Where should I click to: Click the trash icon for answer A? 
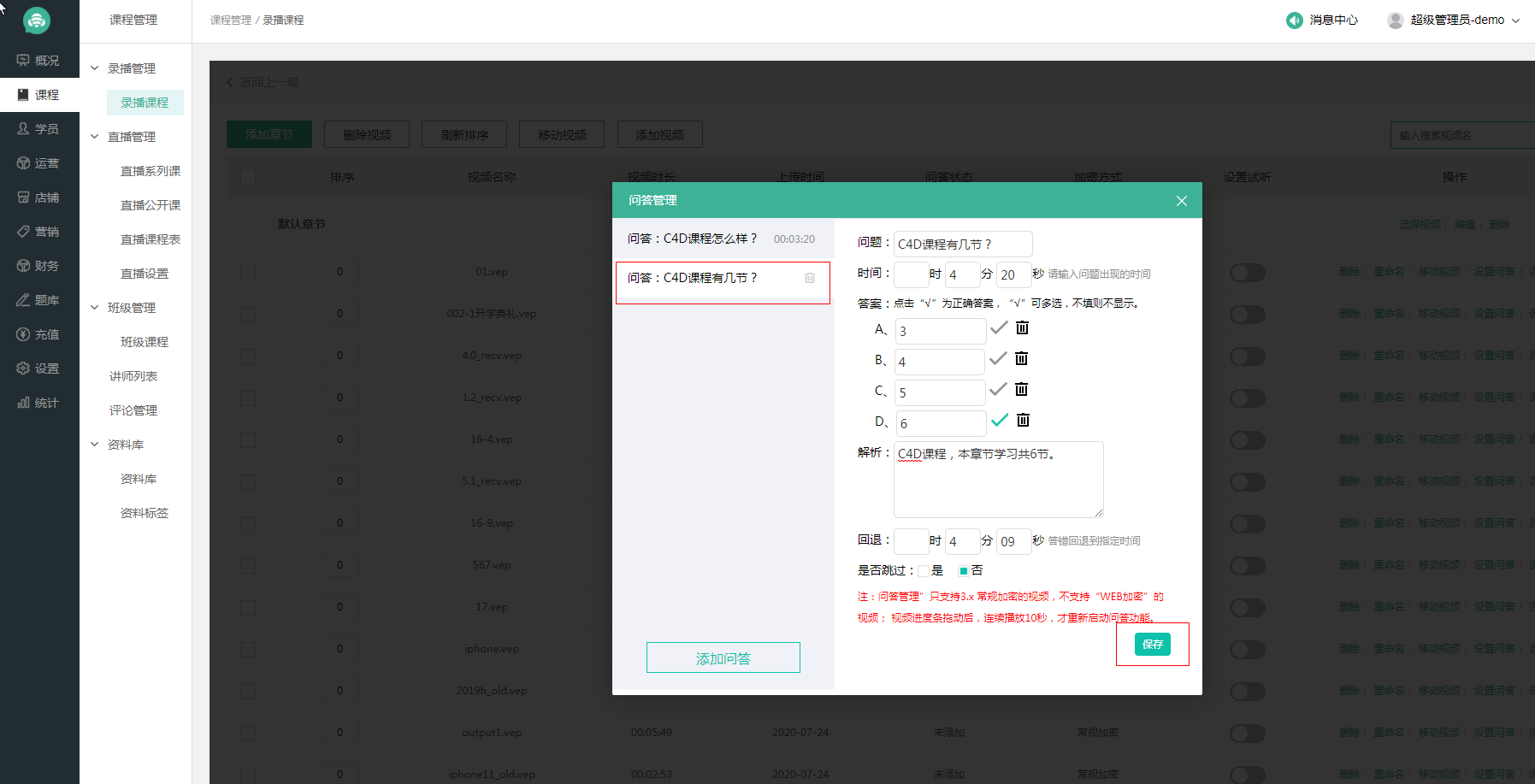click(x=1022, y=328)
